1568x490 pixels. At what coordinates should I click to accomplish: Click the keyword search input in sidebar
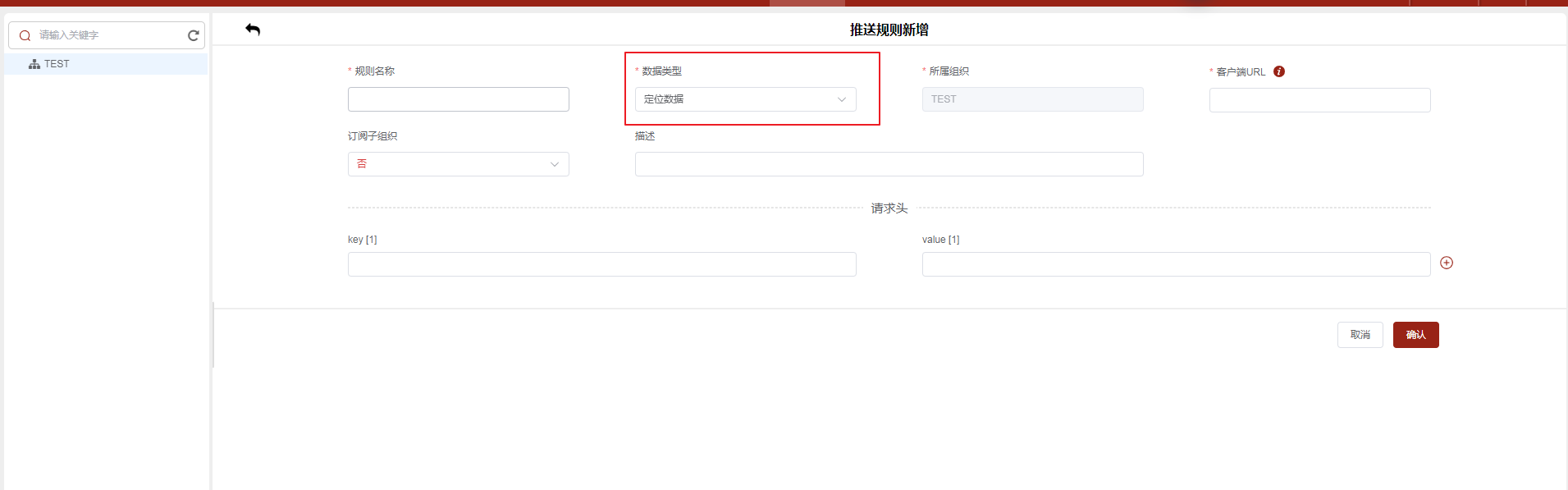point(107,35)
